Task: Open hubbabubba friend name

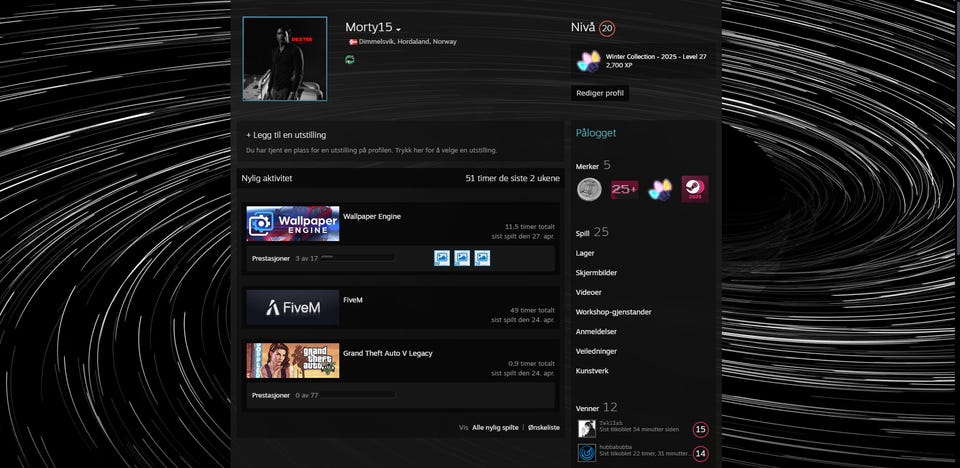Action: point(616,447)
